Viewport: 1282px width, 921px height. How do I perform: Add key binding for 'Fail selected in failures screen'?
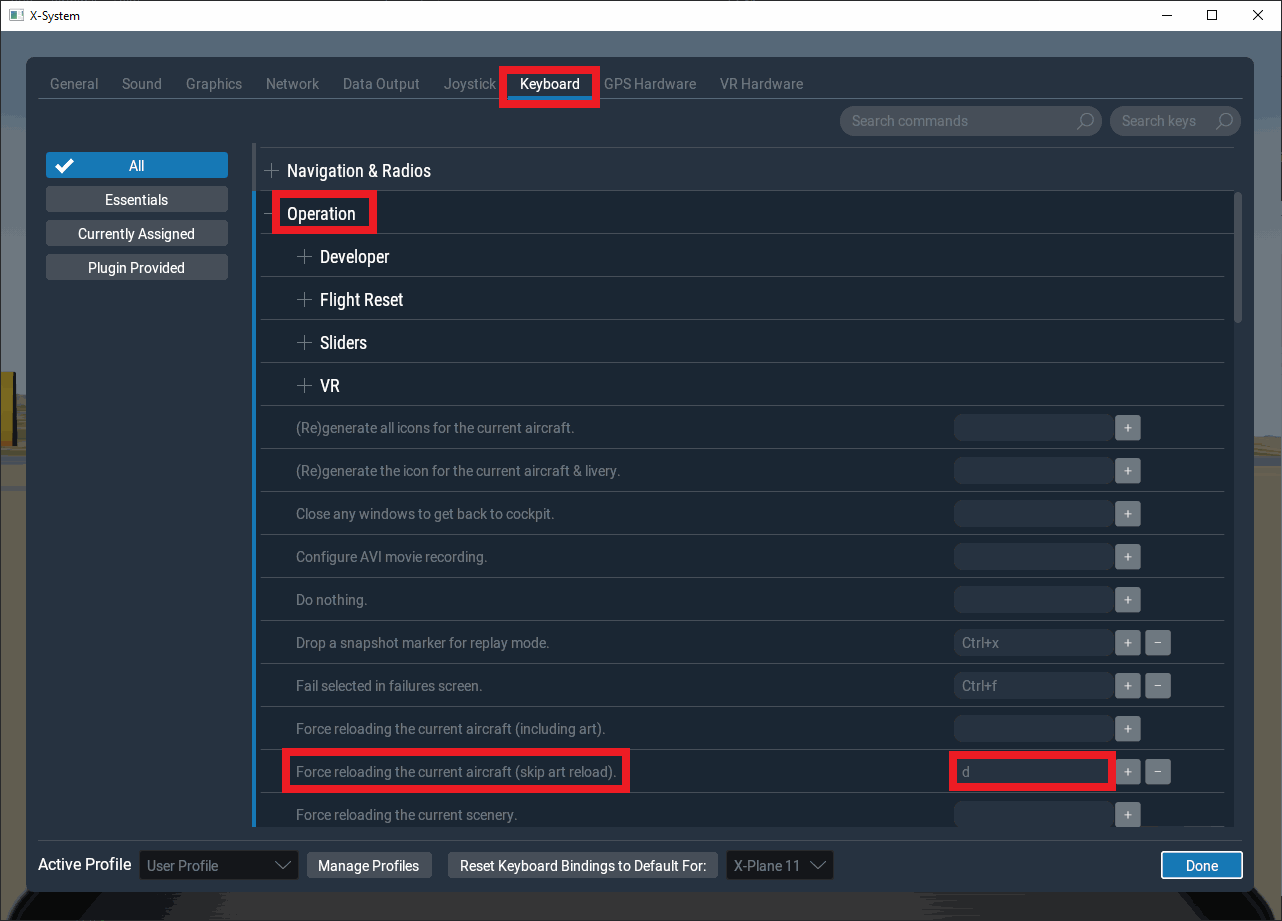click(1127, 686)
